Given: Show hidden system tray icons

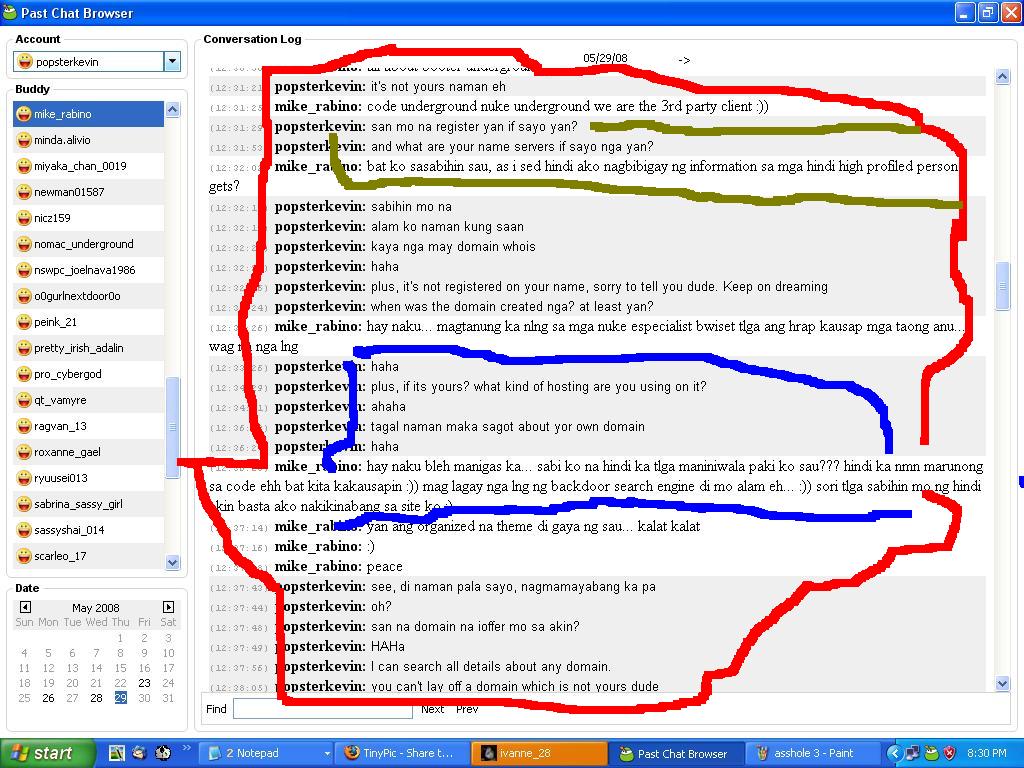Looking at the screenshot, I should point(893,754).
